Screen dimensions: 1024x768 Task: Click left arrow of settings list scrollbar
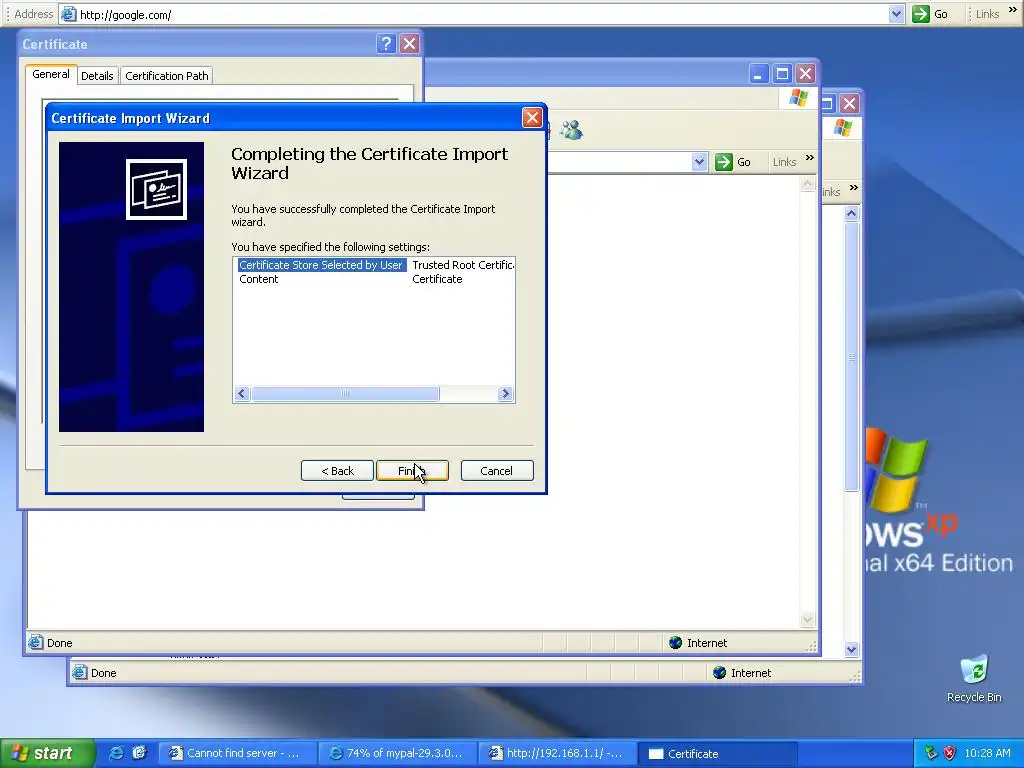tap(242, 393)
